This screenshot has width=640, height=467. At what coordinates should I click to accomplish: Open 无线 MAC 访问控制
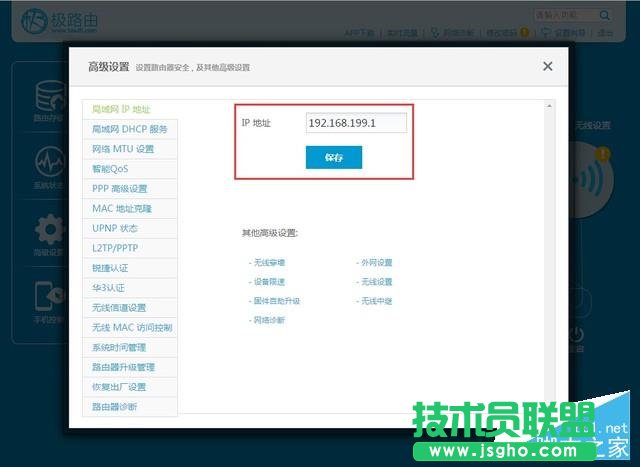(x=130, y=327)
